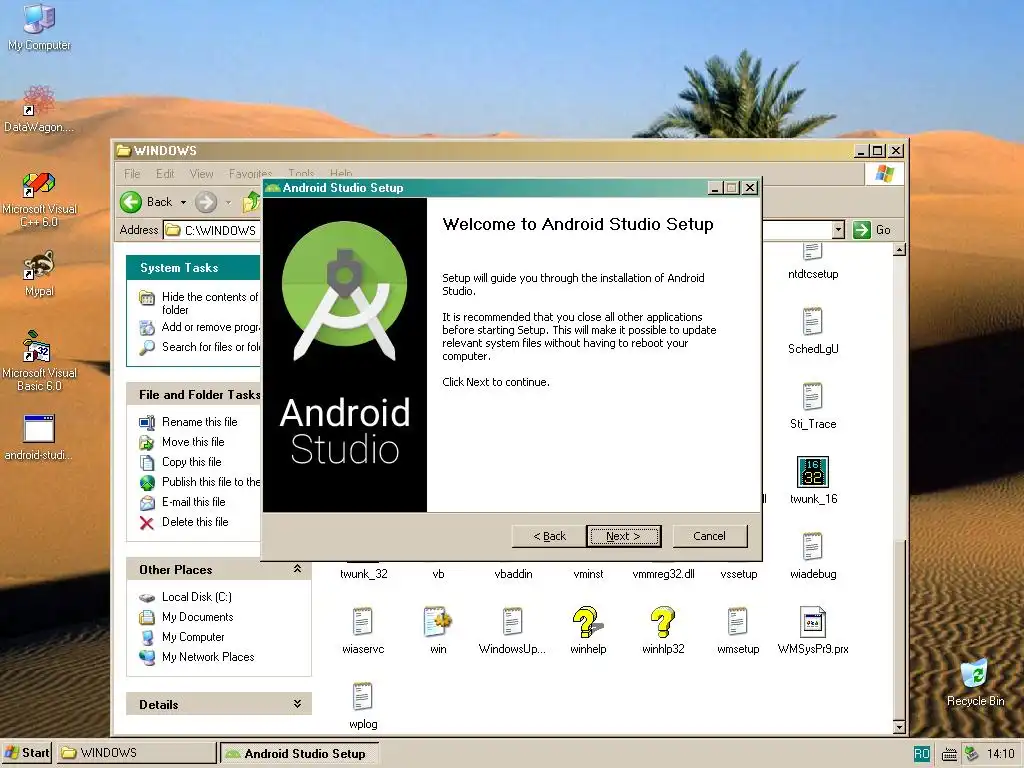
Task: Open the Start menu
Action: coord(27,753)
